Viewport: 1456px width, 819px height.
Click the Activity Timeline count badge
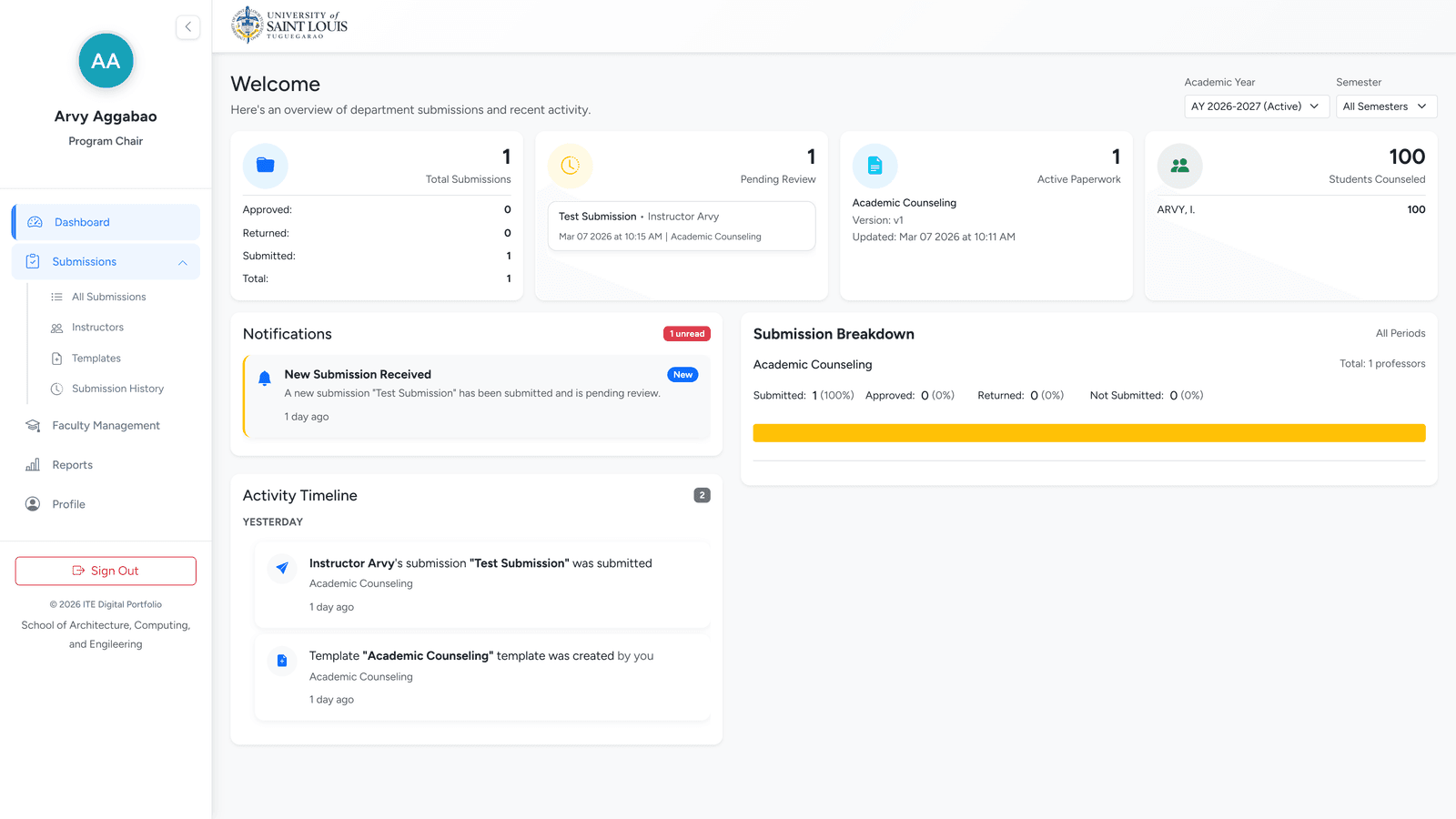point(702,496)
